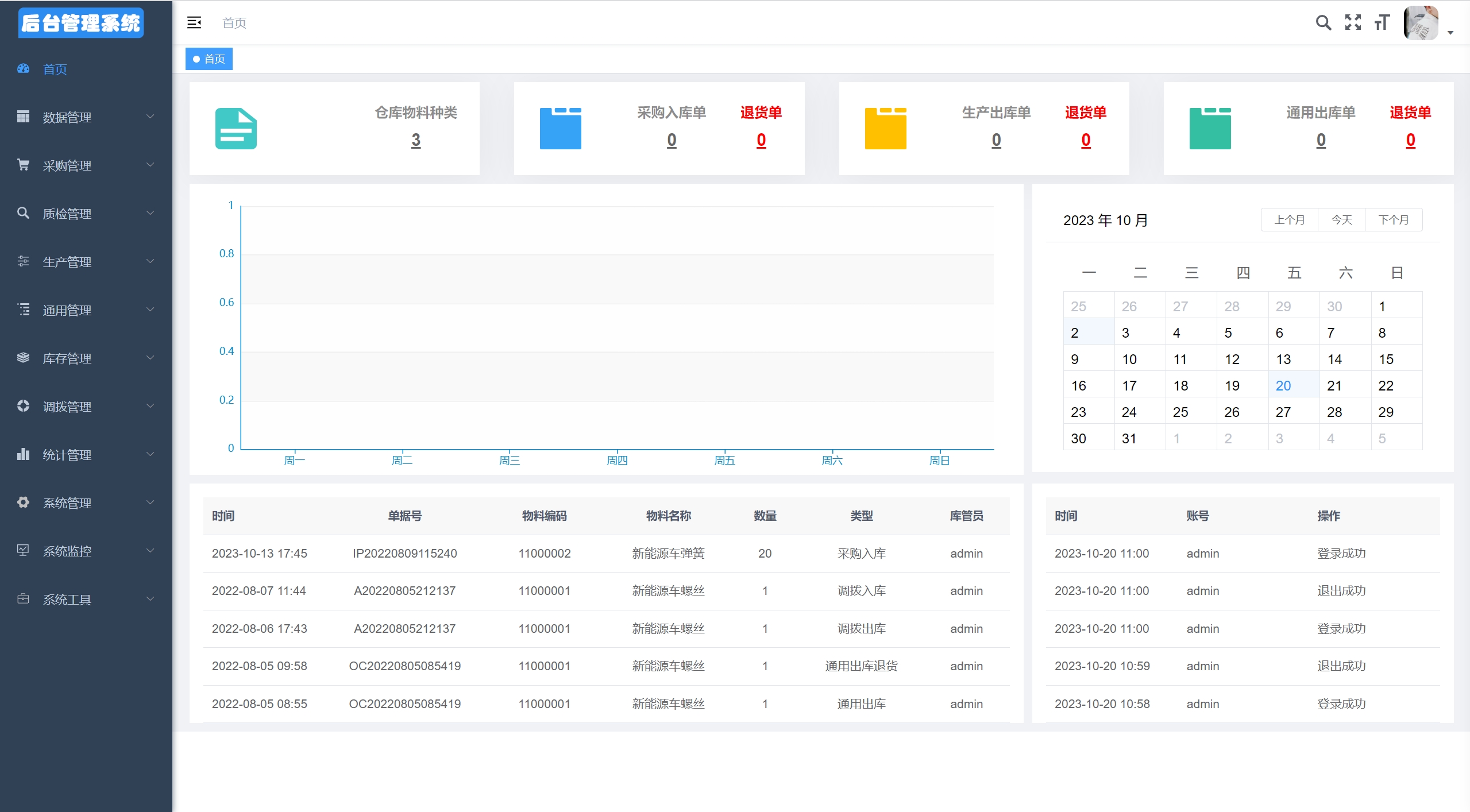Collapse the sidebar with hamburger icon

pyautogui.click(x=194, y=22)
